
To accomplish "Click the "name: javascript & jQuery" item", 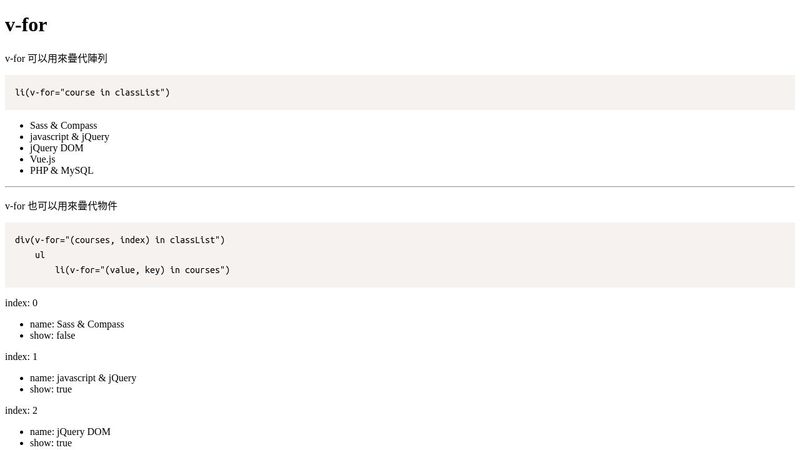I will (83, 378).
